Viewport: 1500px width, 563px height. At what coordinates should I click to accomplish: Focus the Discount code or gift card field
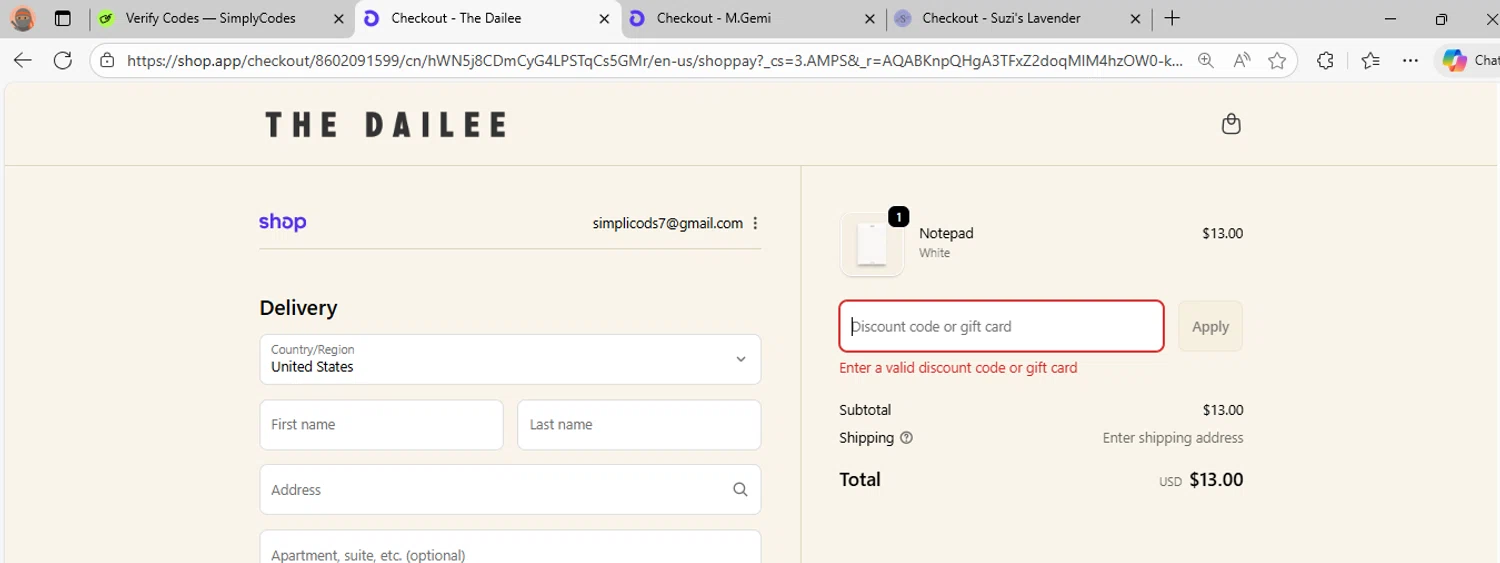(1001, 326)
